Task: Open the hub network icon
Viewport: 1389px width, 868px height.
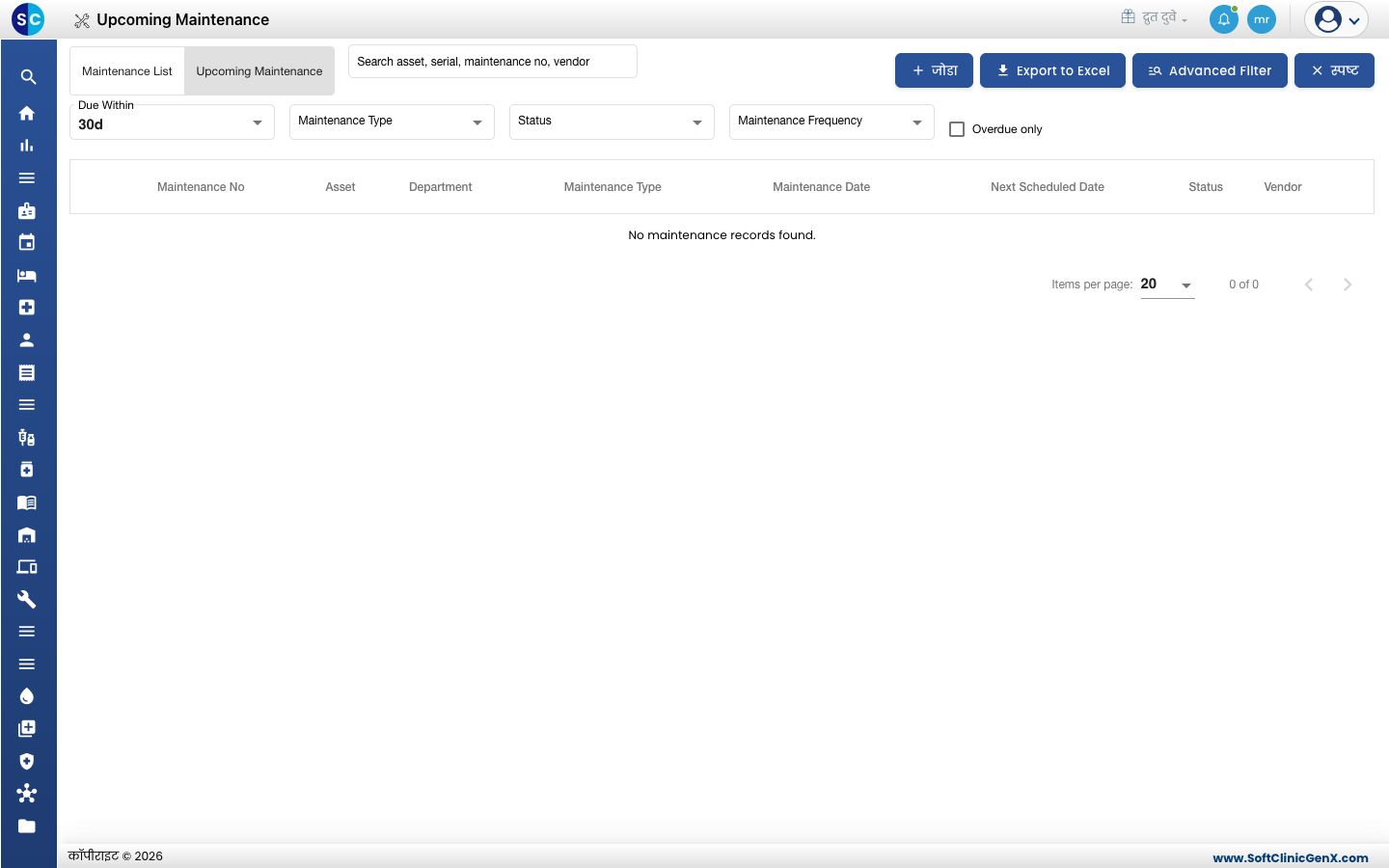Action: click(x=27, y=794)
